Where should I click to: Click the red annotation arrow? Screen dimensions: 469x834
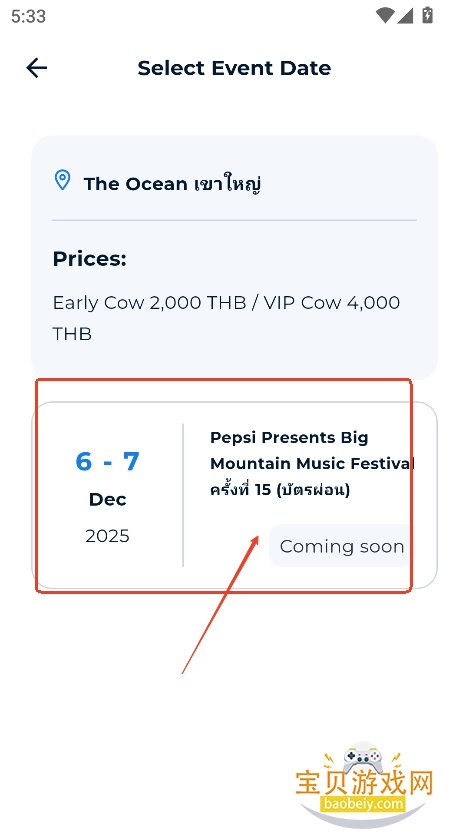point(220,605)
